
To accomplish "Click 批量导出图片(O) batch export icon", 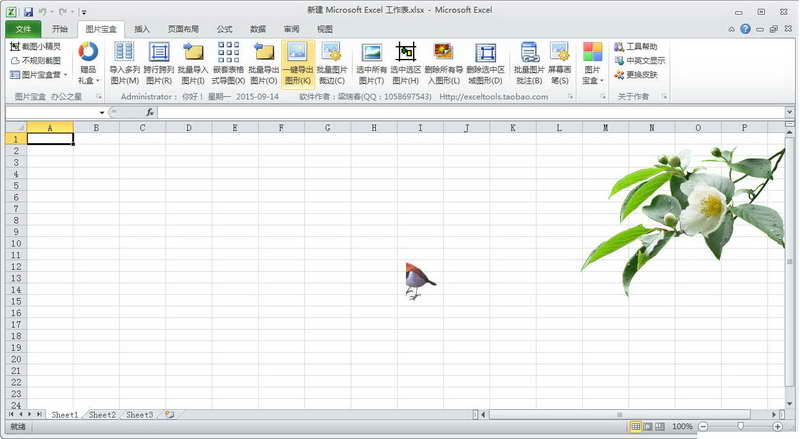I will tap(264, 64).
